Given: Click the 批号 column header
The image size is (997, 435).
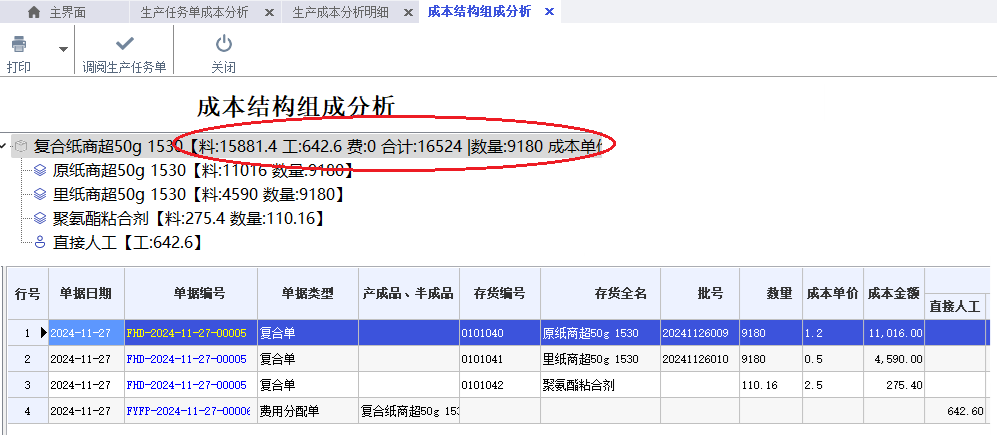Looking at the screenshot, I should pyautogui.click(x=700, y=294).
